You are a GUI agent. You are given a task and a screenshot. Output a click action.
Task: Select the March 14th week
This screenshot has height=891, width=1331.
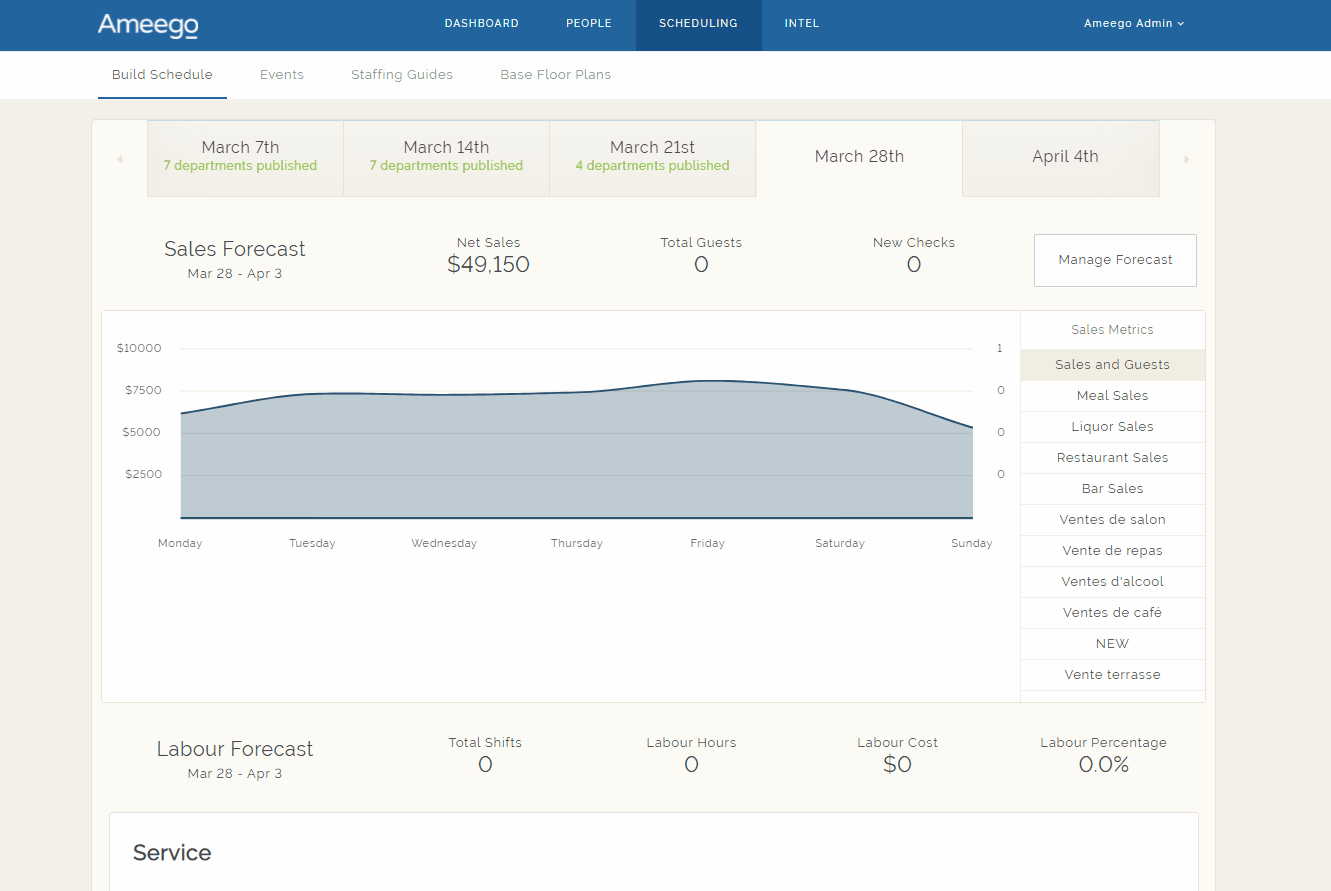446,158
